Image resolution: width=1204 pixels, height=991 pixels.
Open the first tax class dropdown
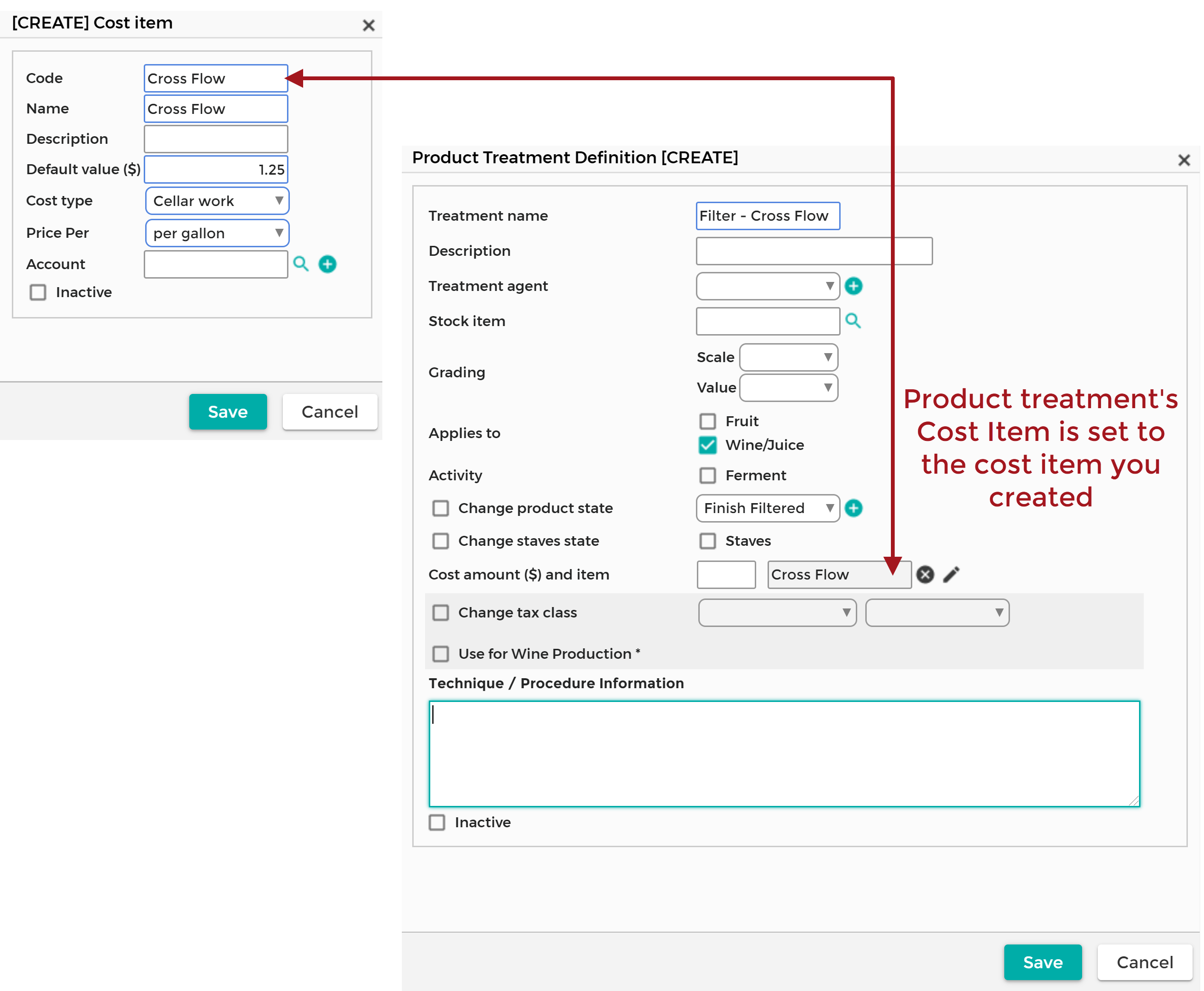pos(777,613)
